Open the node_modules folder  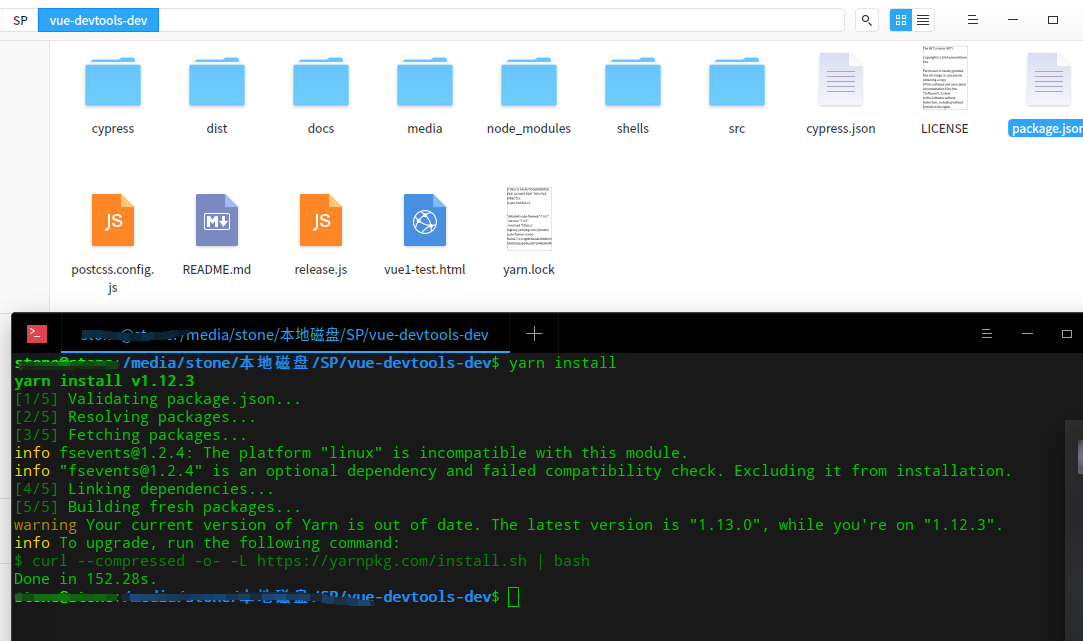coord(529,82)
